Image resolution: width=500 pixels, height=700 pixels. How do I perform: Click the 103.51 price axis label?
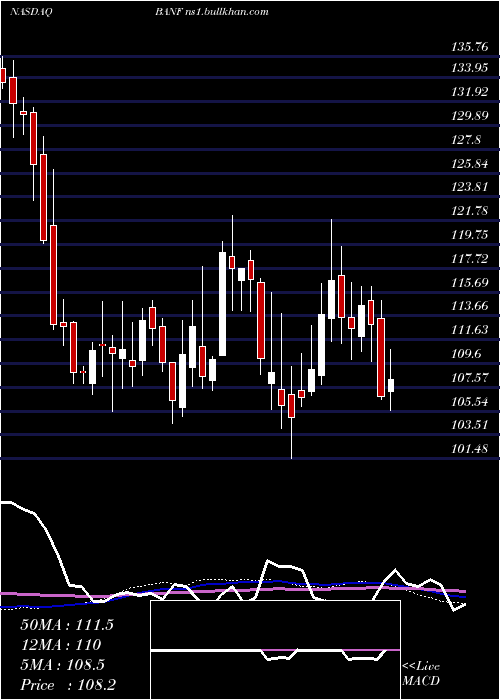coord(469,425)
